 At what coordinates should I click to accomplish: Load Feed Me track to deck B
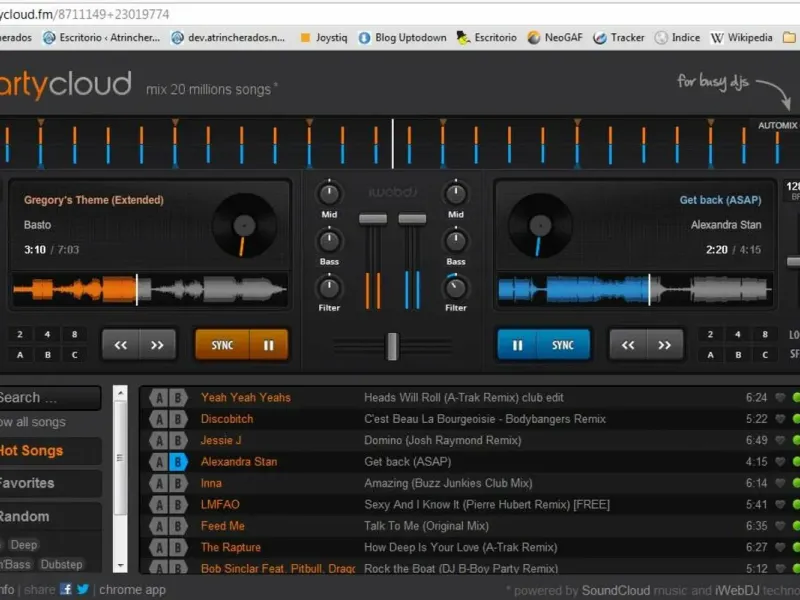pyautogui.click(x=178, y=526)
